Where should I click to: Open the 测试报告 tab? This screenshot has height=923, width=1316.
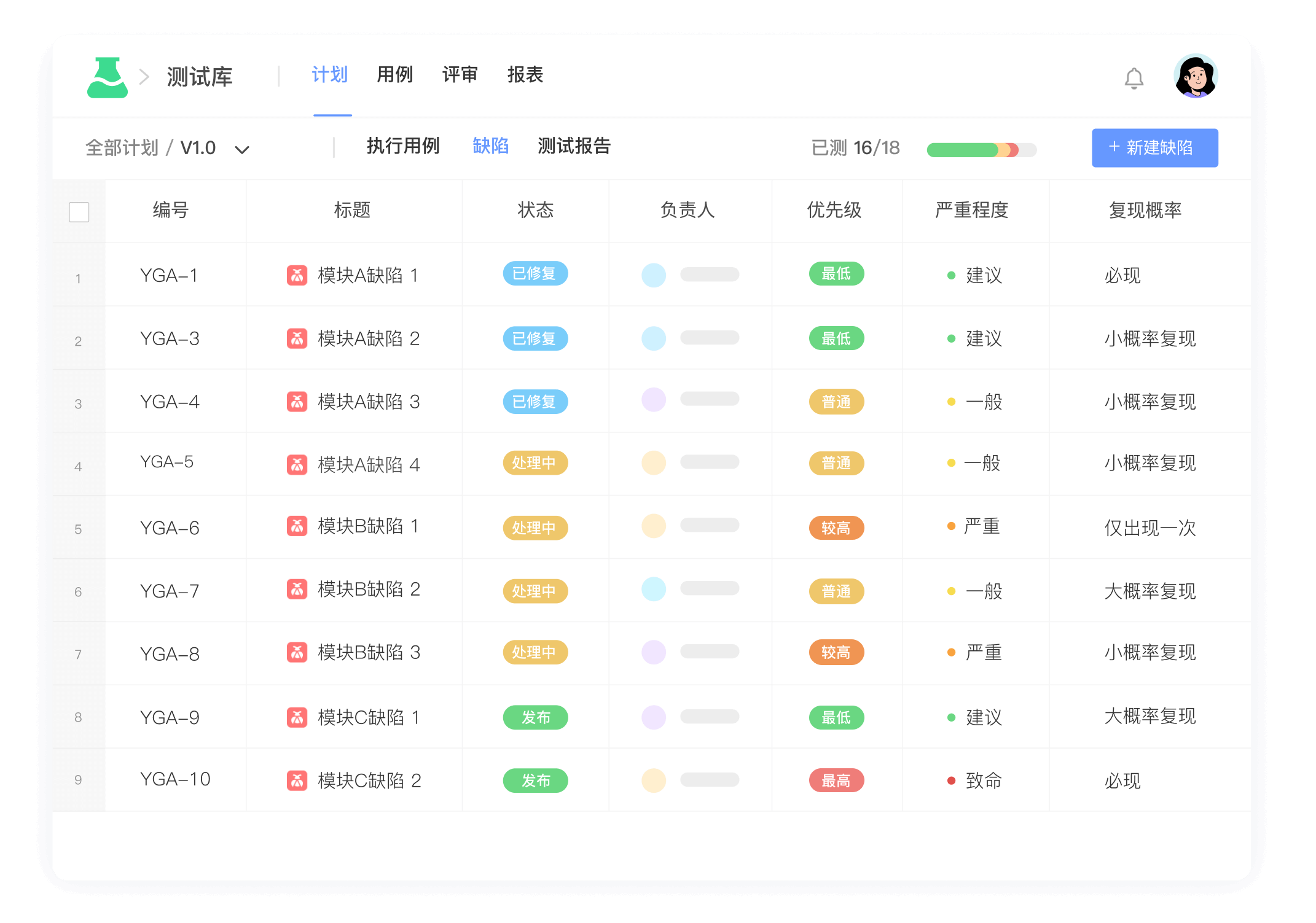coord(574,147)
